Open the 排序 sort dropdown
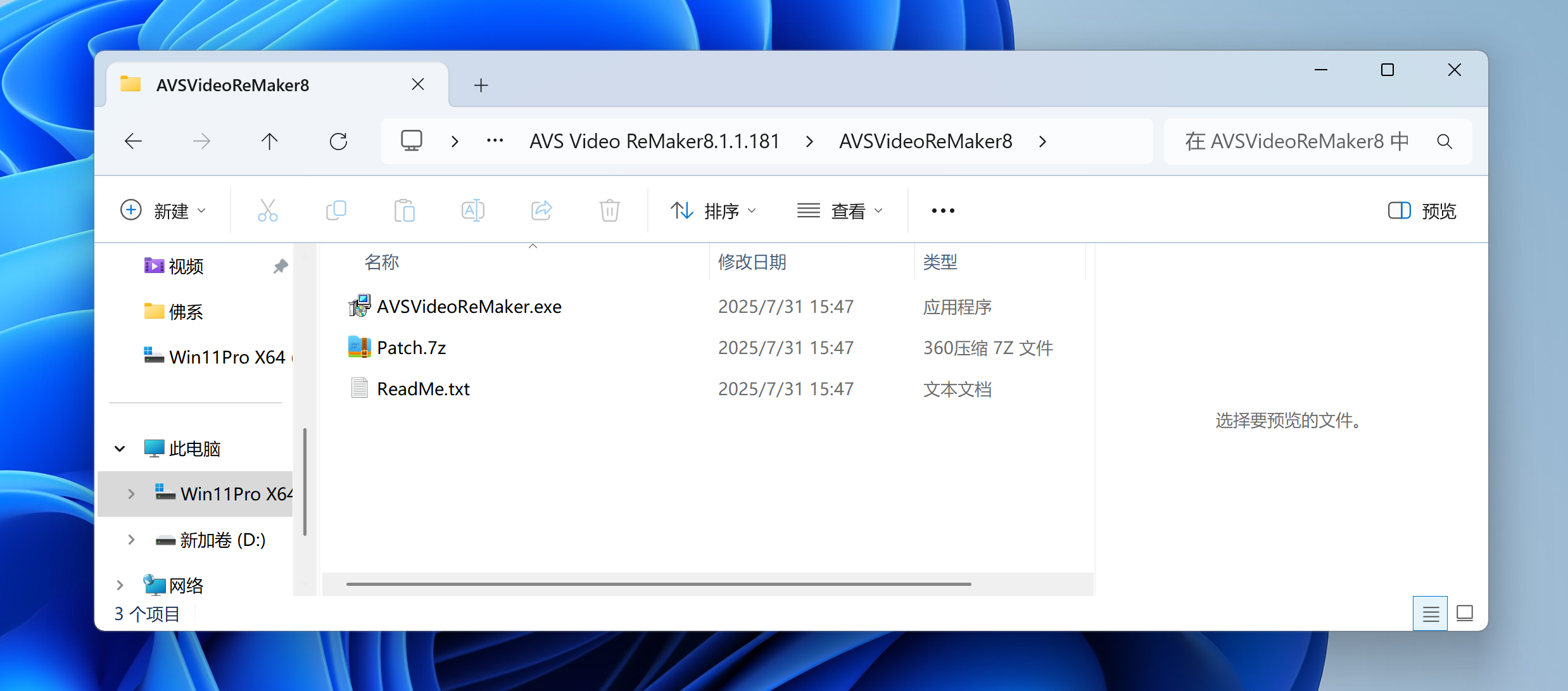This screenshot has height=691, width=1568. pos(713,210)
